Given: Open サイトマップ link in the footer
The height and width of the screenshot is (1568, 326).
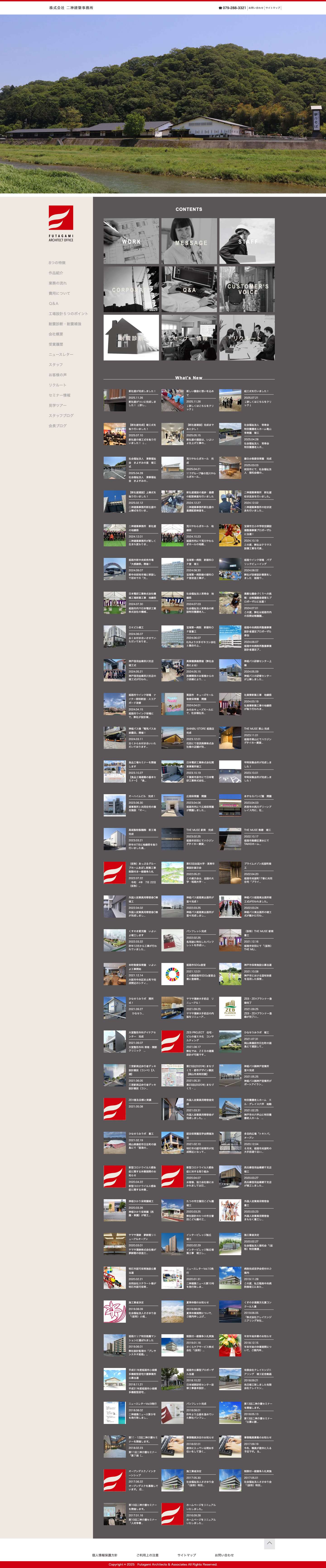Looking at the screenshot, I should tap(187, 1555).
